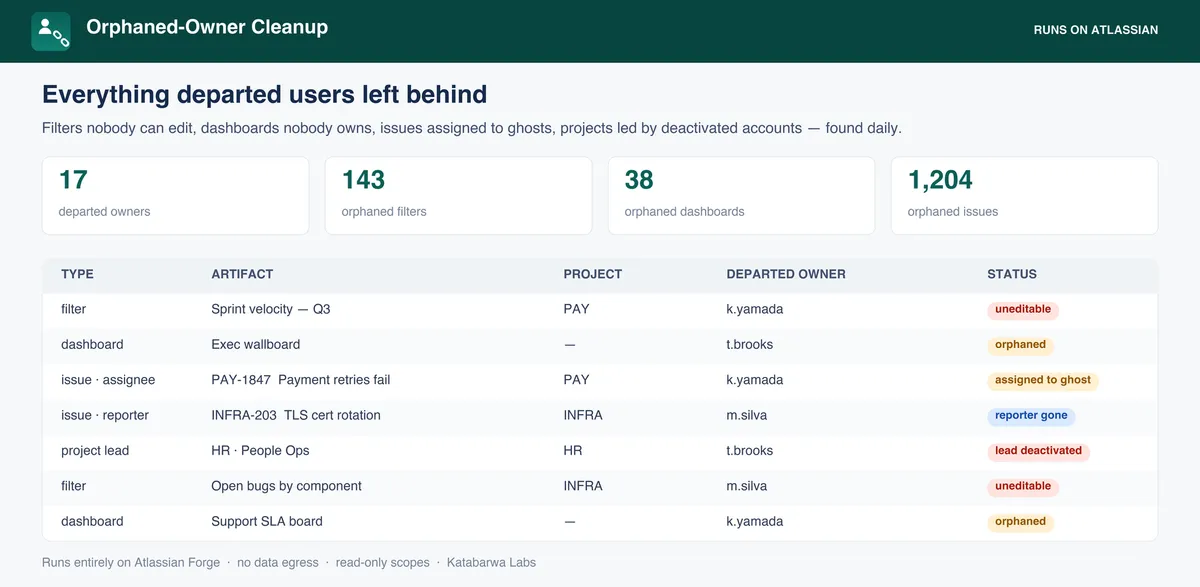Click the lead deactivated status badge

(x=1038, y=451)
